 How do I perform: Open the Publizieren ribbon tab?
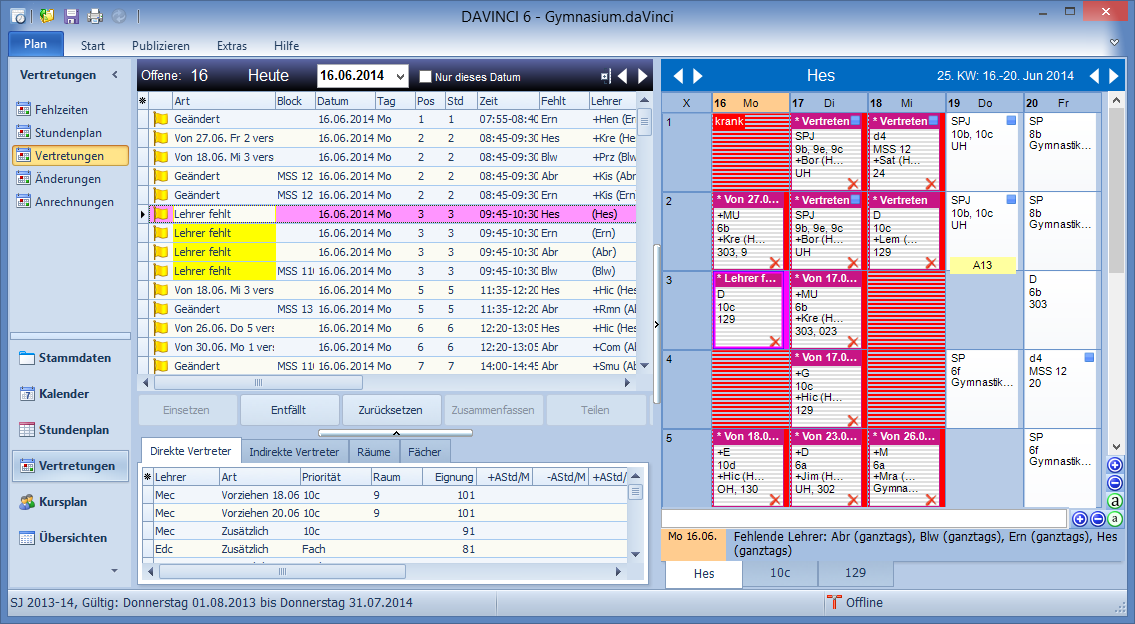point(161,46)
